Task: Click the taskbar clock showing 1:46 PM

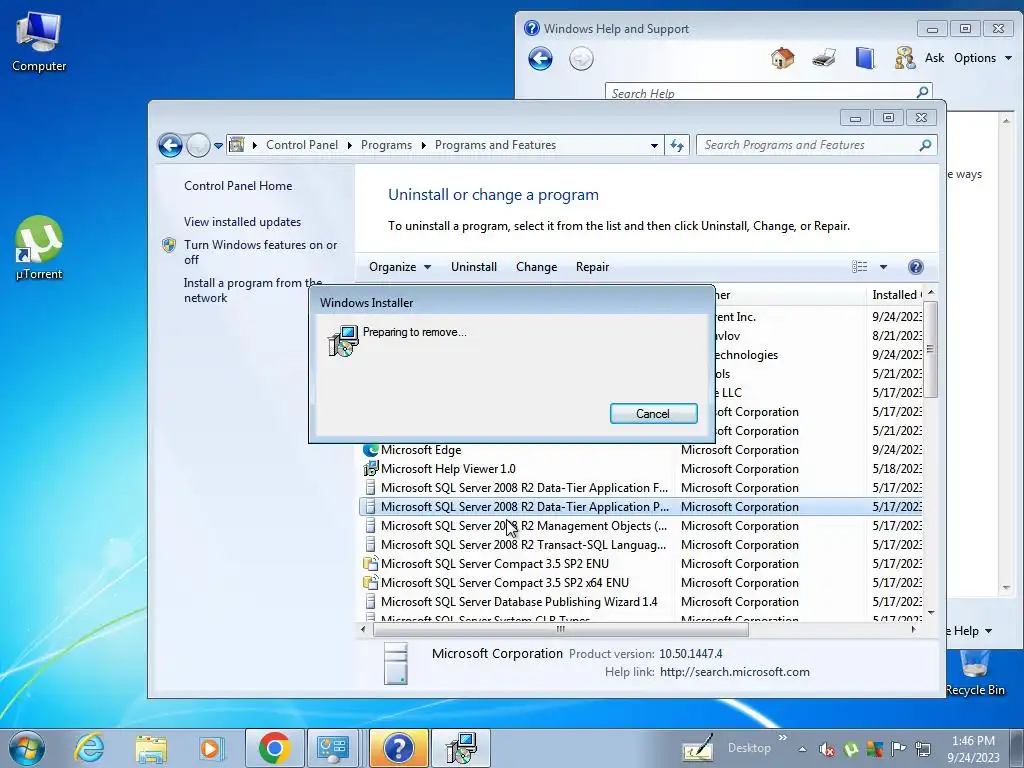Action: point(973,748)
